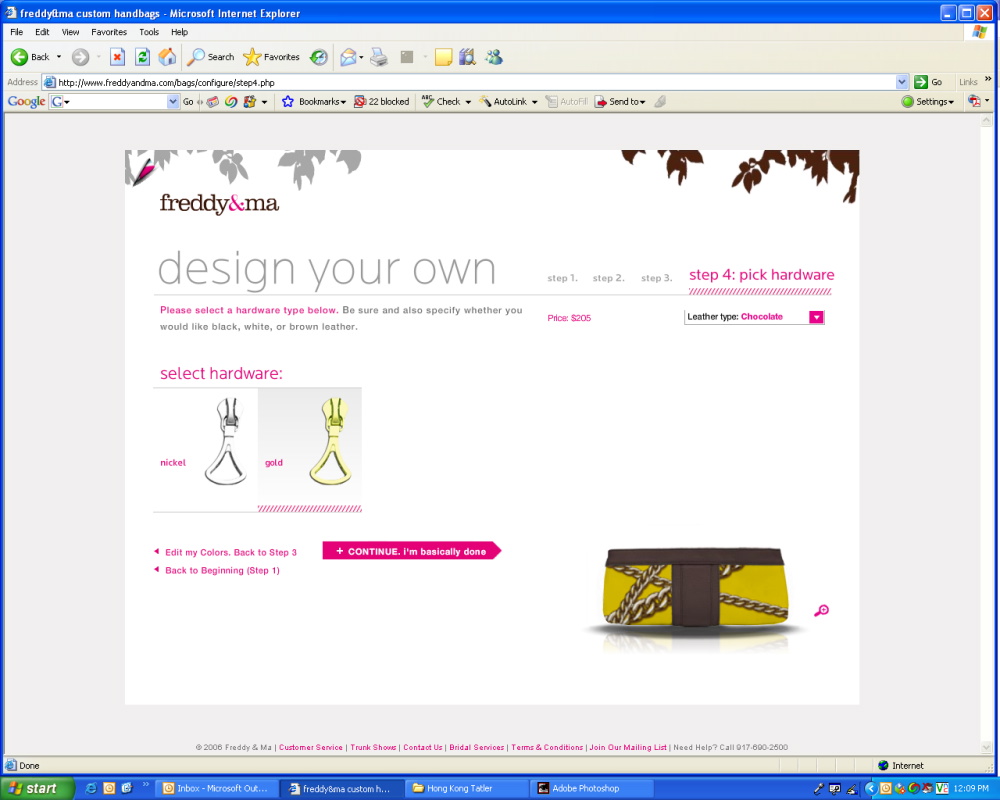Open the Edit menu
The width and height of the screenshot is (1000, 800).
point(42,32)
